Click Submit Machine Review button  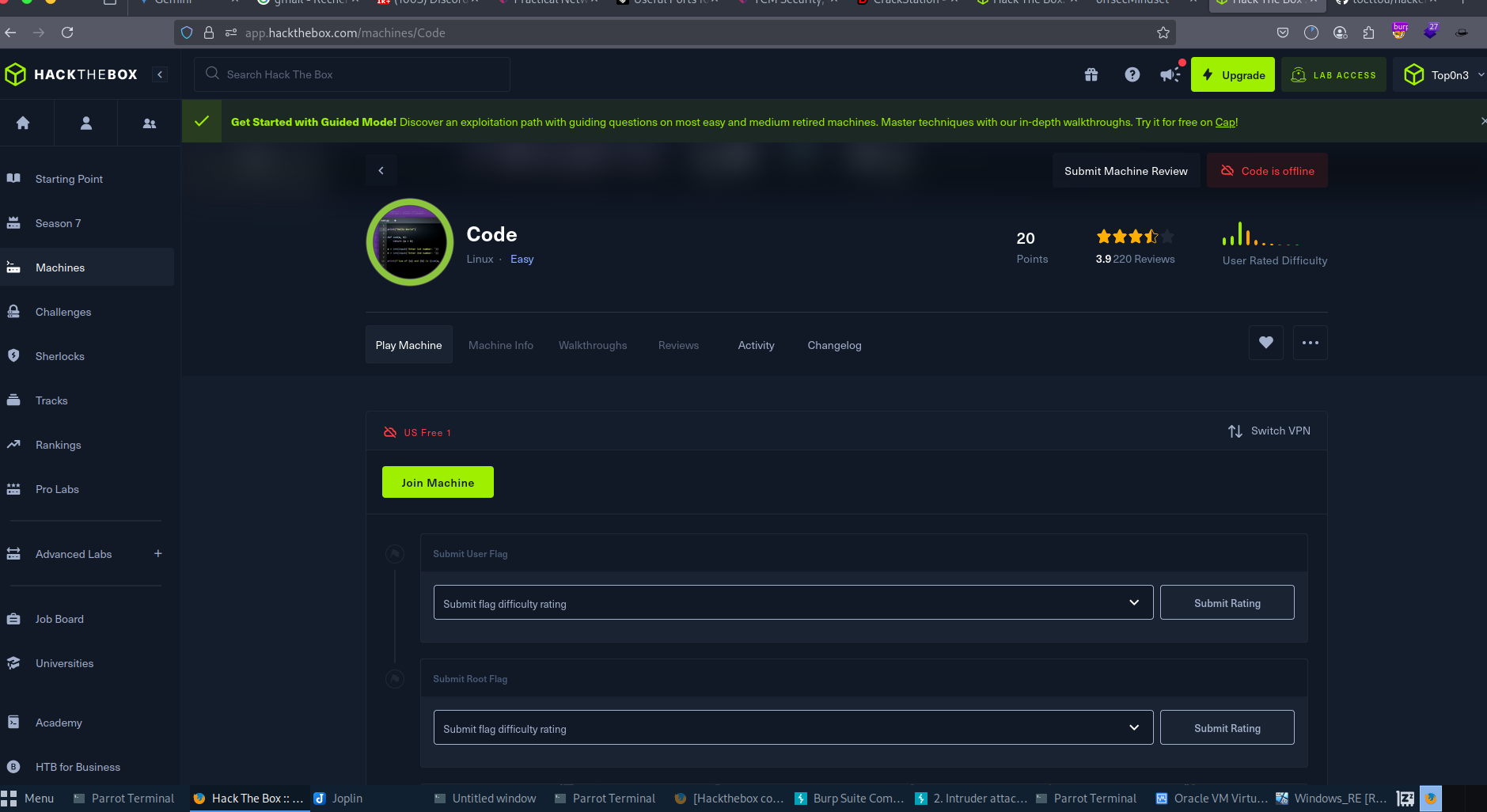1125,171
